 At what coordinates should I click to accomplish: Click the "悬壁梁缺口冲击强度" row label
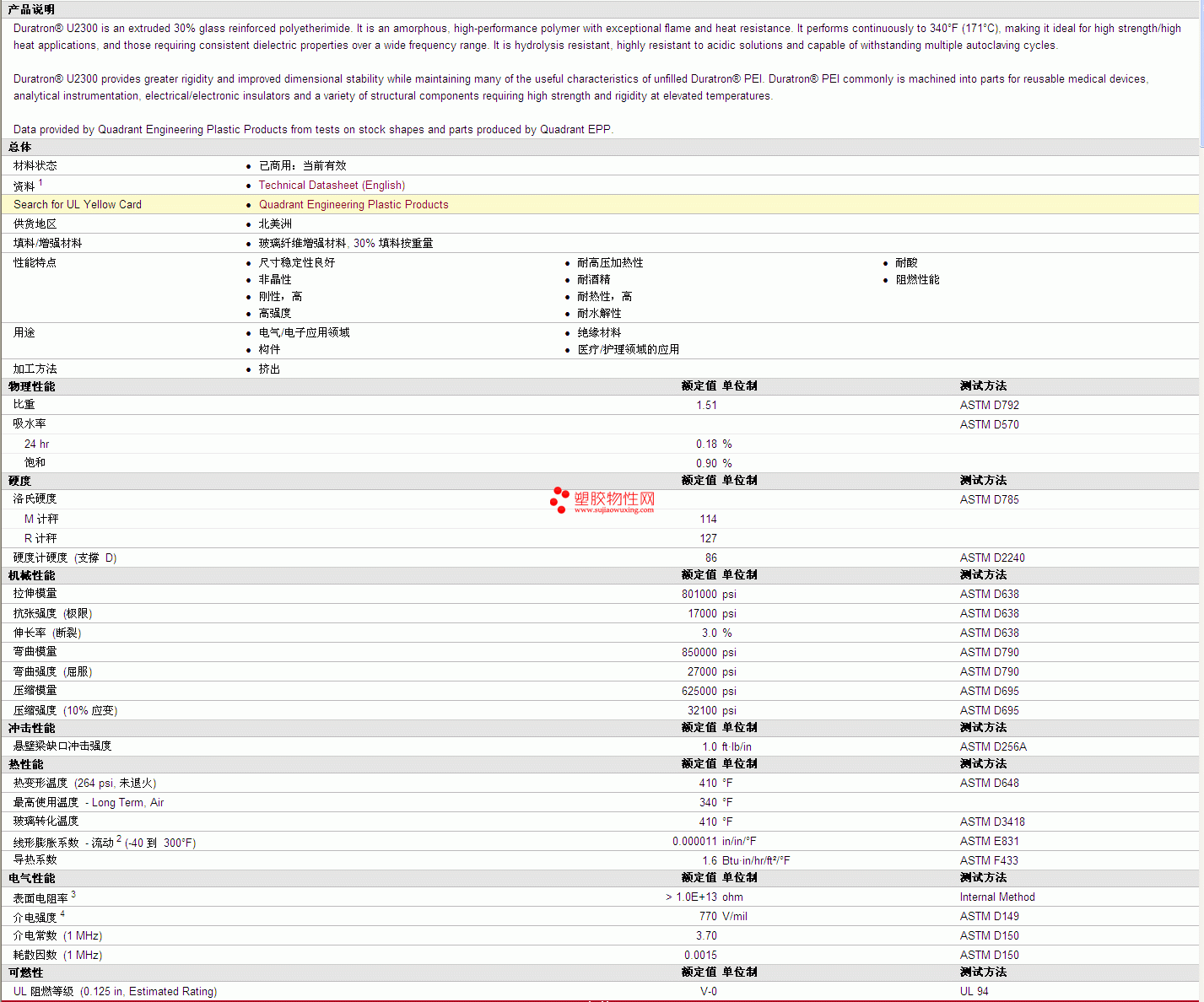62,746
